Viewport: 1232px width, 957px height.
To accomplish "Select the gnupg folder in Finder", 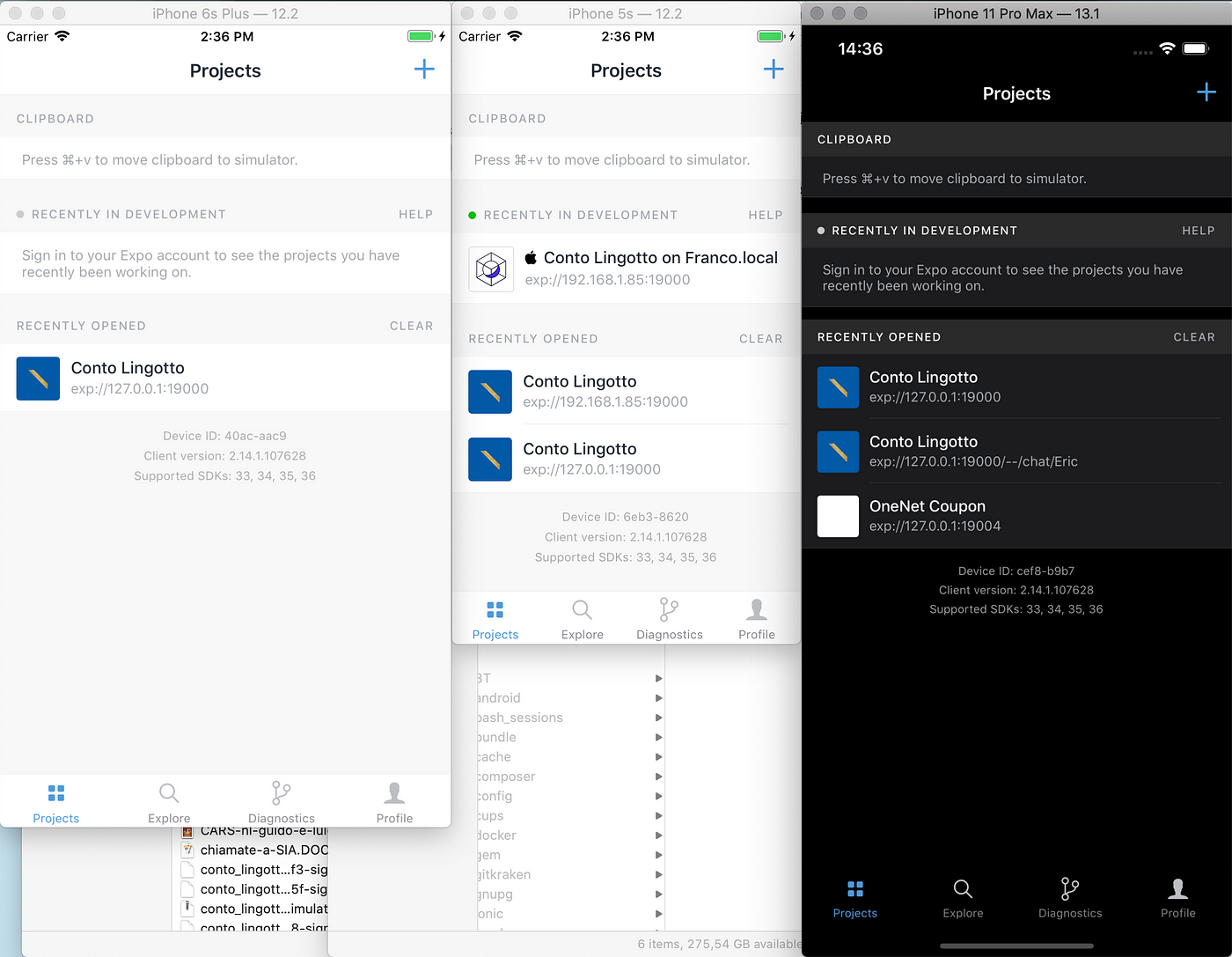I will (569, 894).
